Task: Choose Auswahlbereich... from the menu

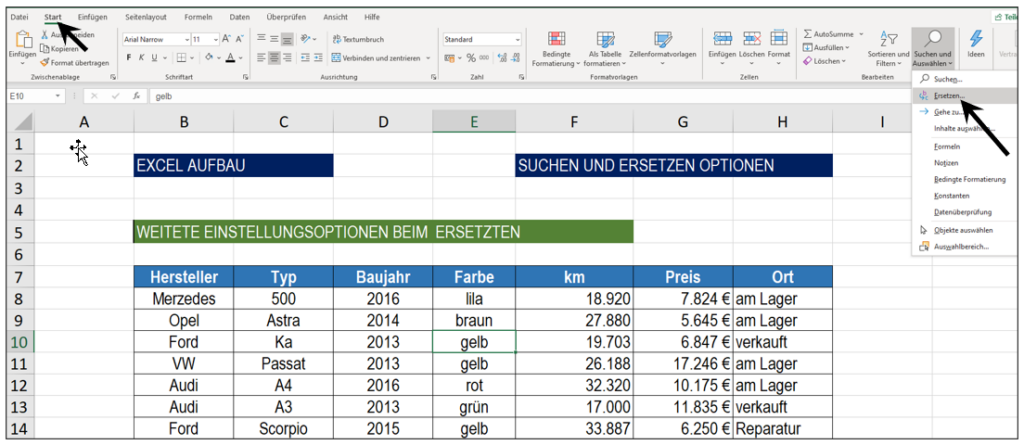Action: [963, 246]
